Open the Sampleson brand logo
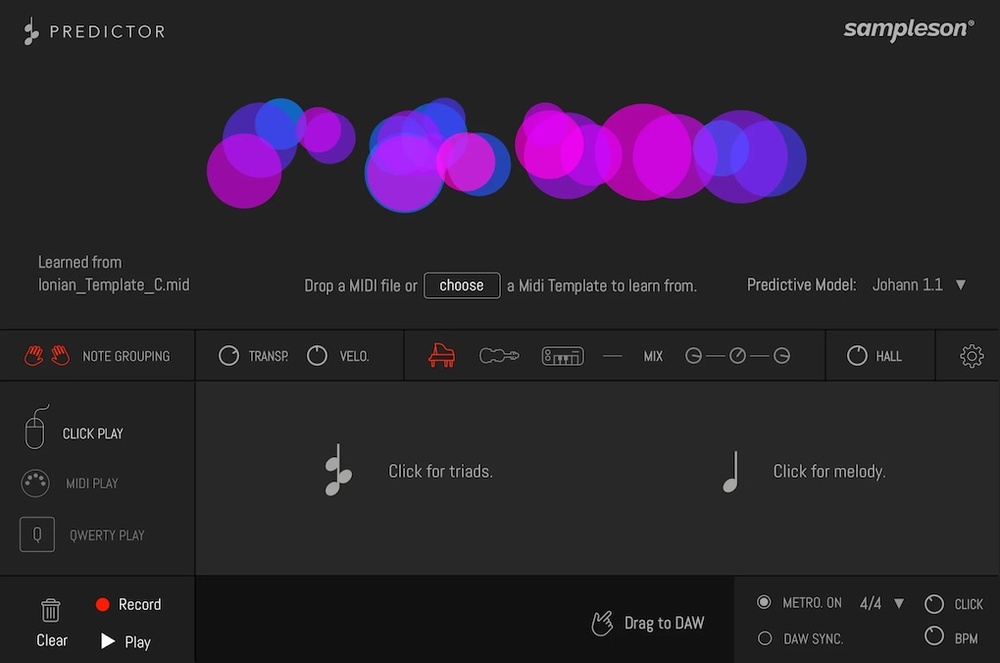The width and height of the screenshot is (1000, 663). (908, 29)
